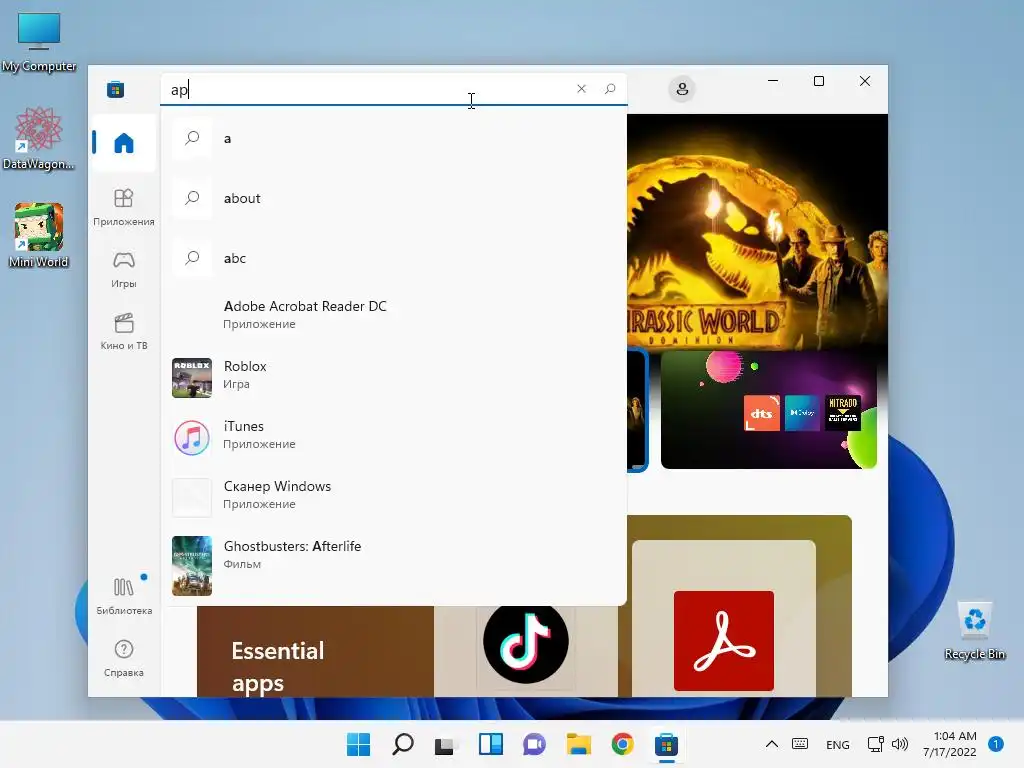Open network status tray icon

[875, 744]
